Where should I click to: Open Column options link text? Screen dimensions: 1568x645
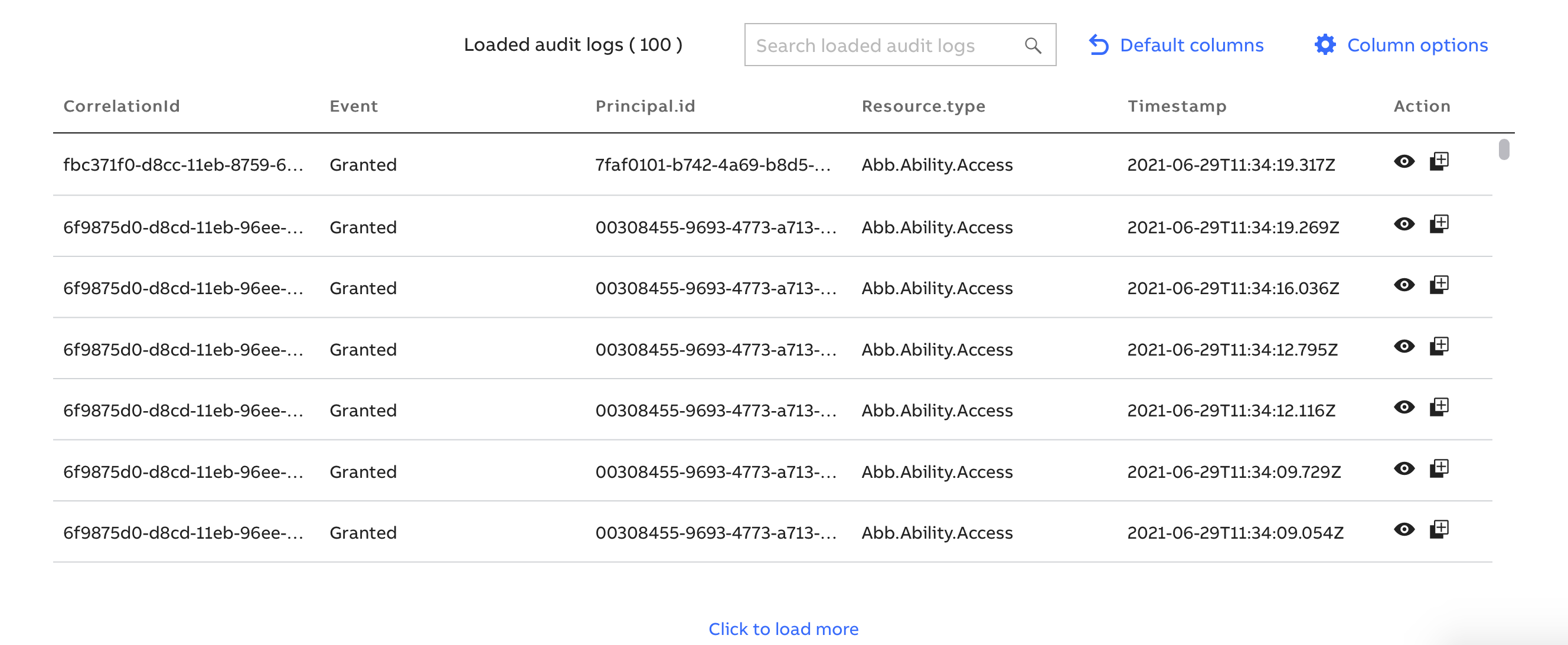1417,45
